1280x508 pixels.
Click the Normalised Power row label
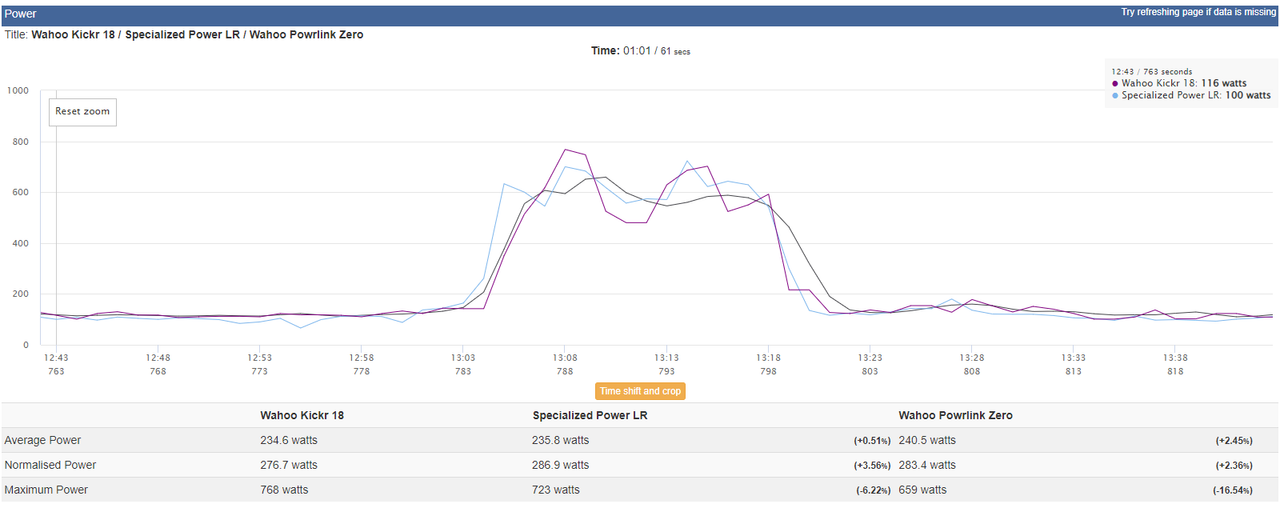tap(50, 465)
